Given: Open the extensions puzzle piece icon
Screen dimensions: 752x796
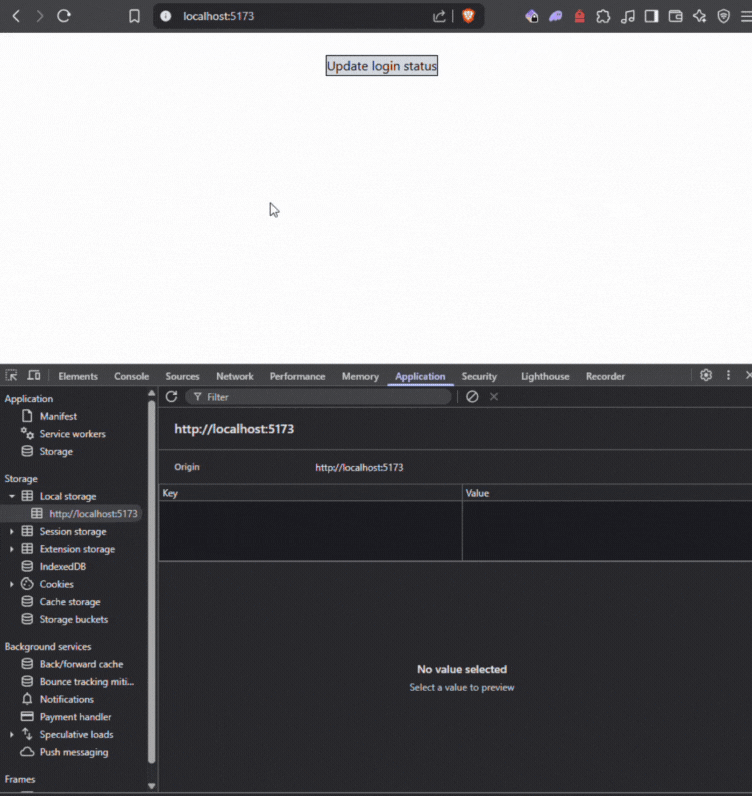Looking at the screenshot, I should (x=603, y=16).
